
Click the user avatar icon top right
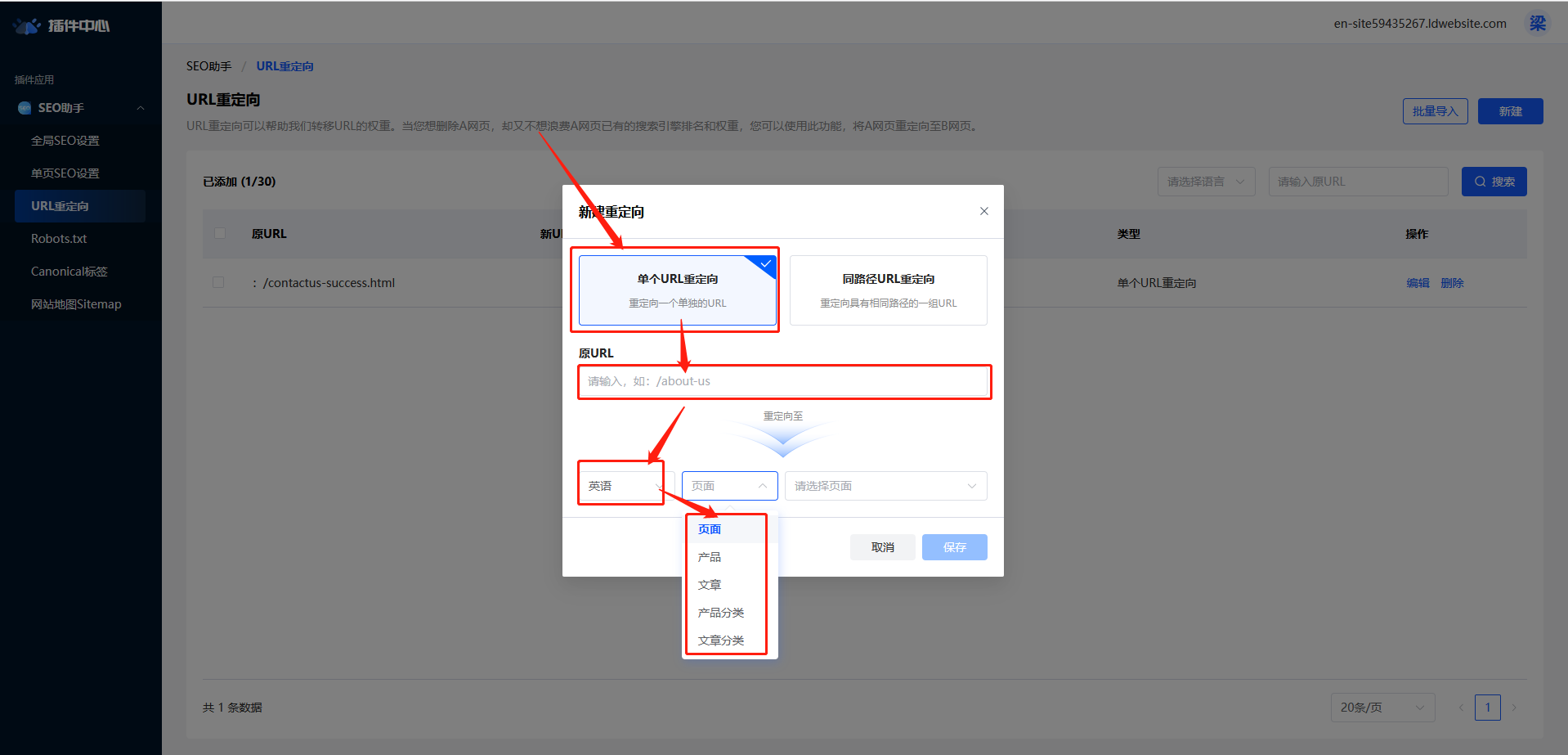tap(1537, 24)
